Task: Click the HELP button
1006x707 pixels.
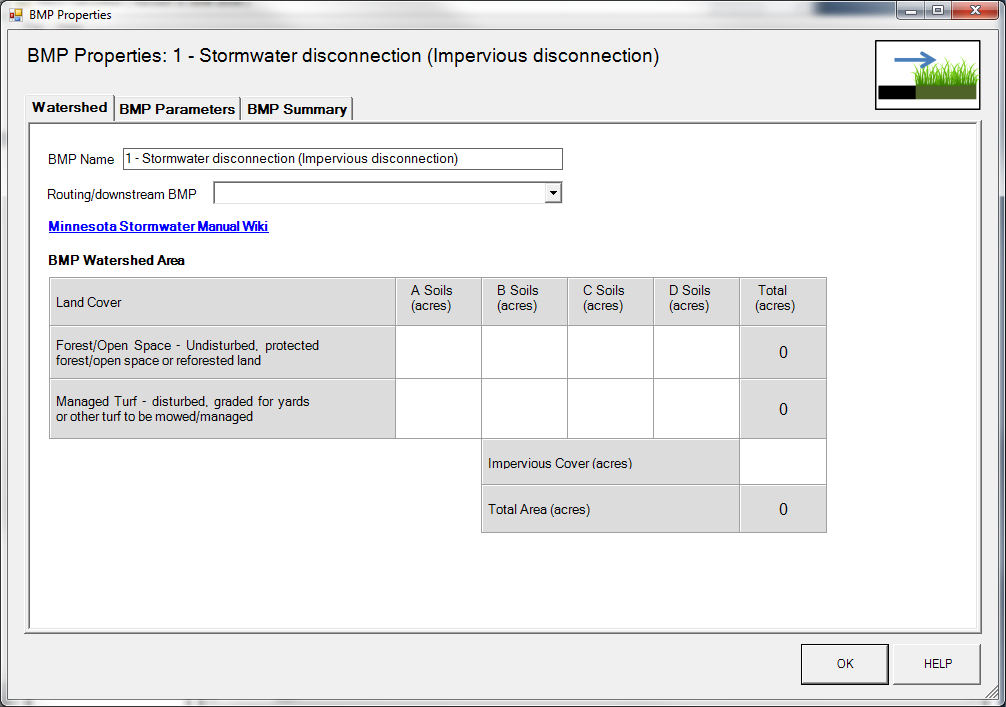Action: 937,664
